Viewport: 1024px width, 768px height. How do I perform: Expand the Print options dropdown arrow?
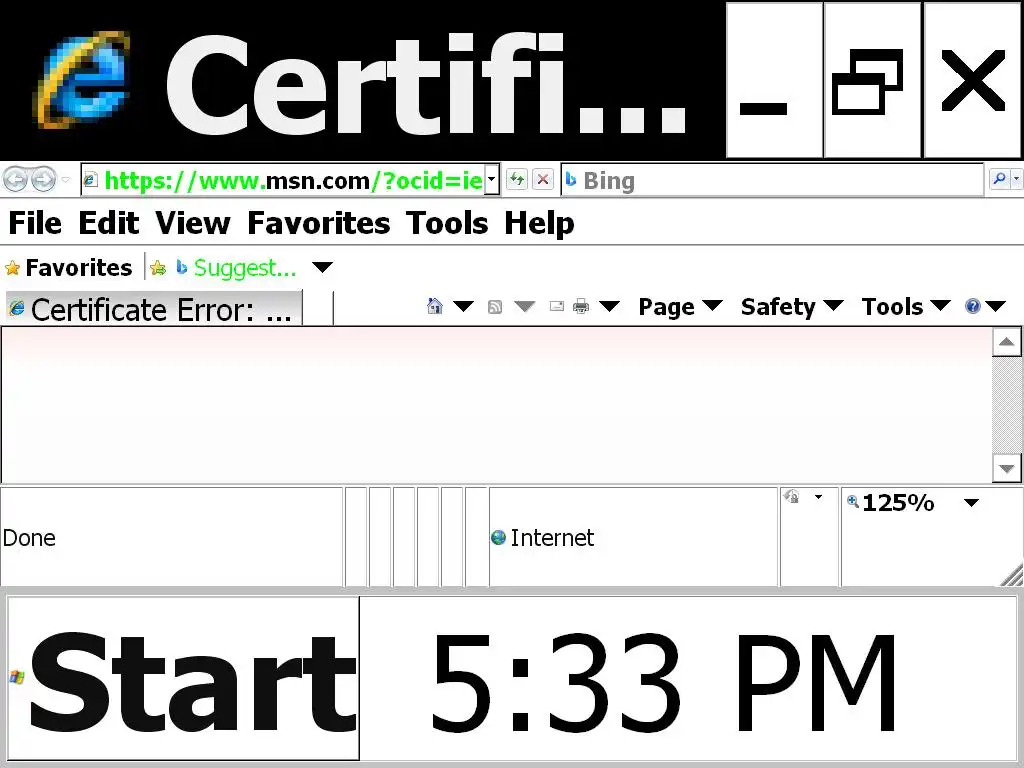point(609,306)
